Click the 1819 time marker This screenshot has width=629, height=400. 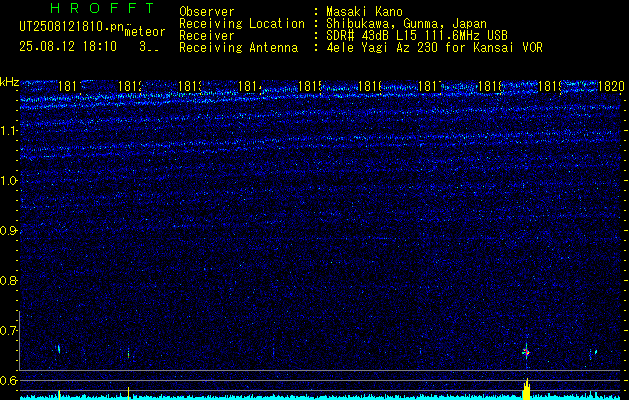551,86
